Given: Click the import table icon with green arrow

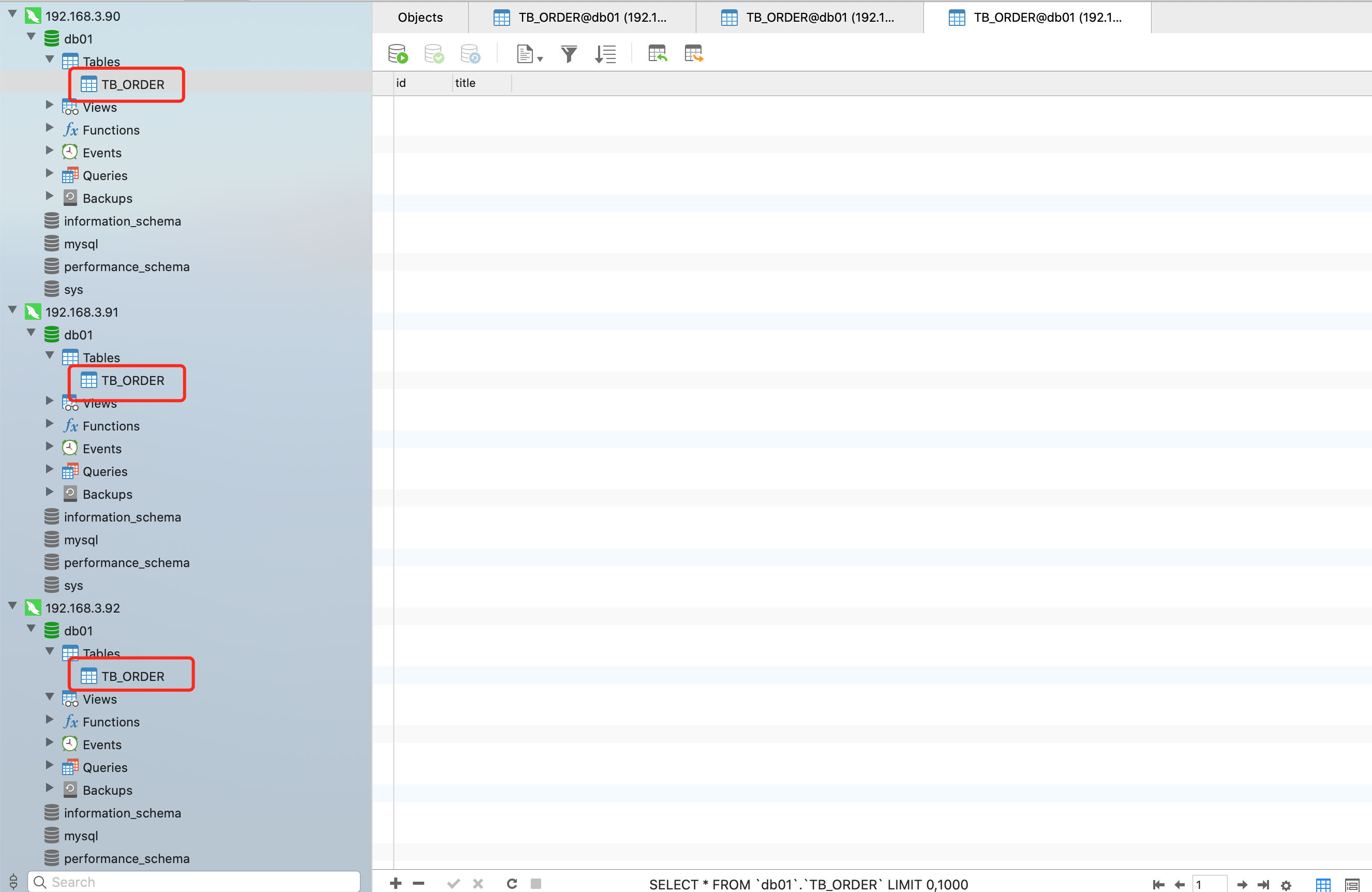Looking at the screenshot, I should click(x=657, y=54).
